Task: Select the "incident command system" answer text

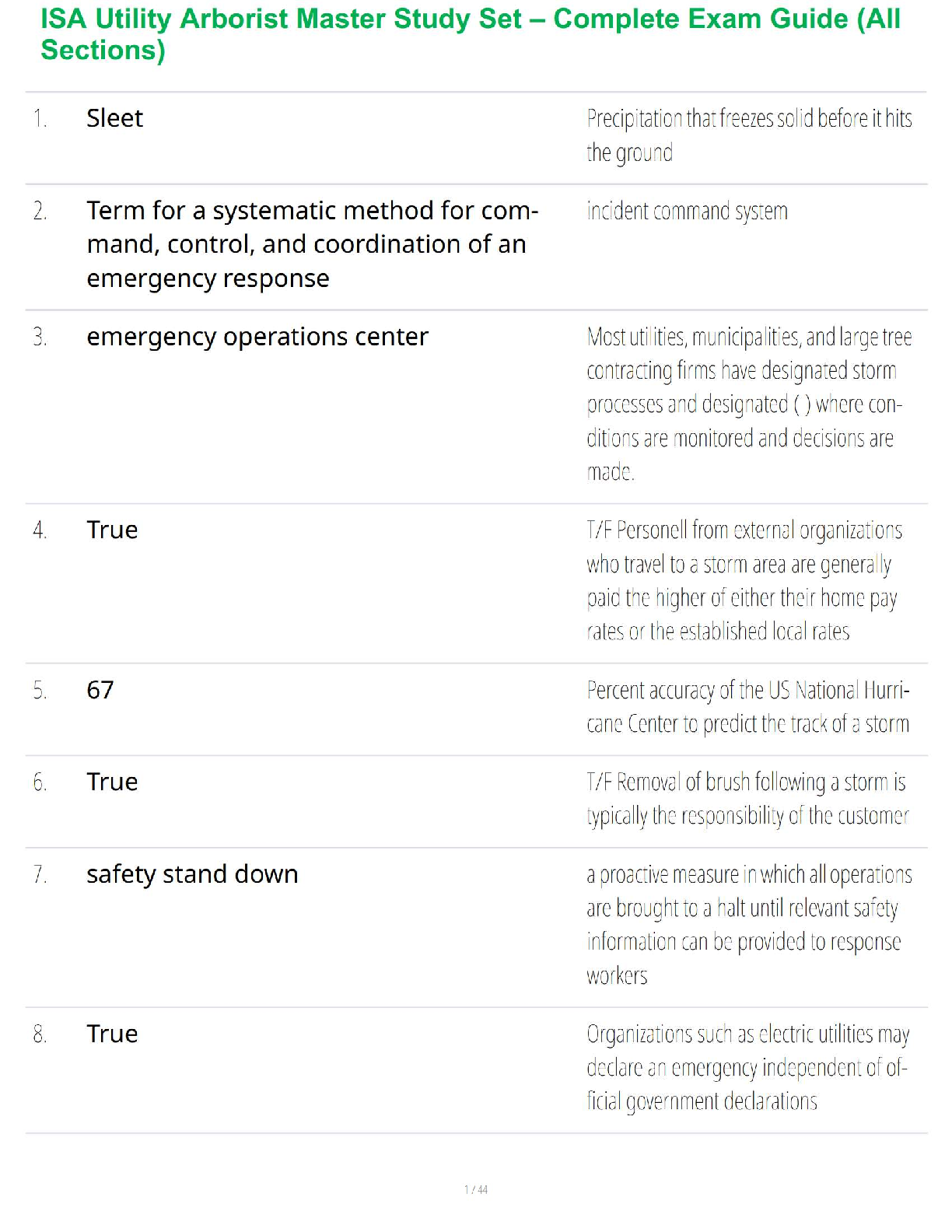Action: (x=687, y=212)
